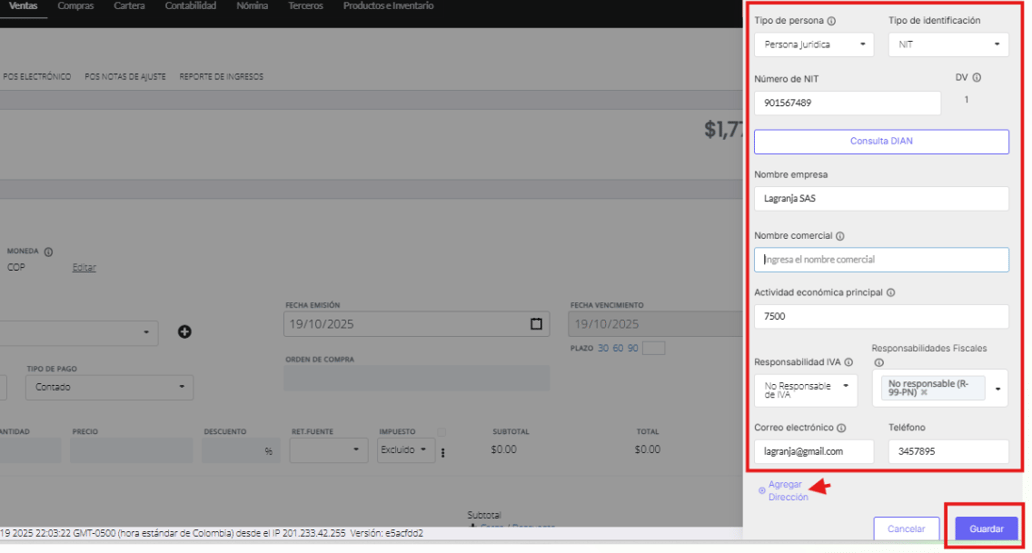The width and height of the screenshot is (1032, 553).
Task: Click info icon under Responsabilidades Fiscales label
Action: tap(879, 363)
